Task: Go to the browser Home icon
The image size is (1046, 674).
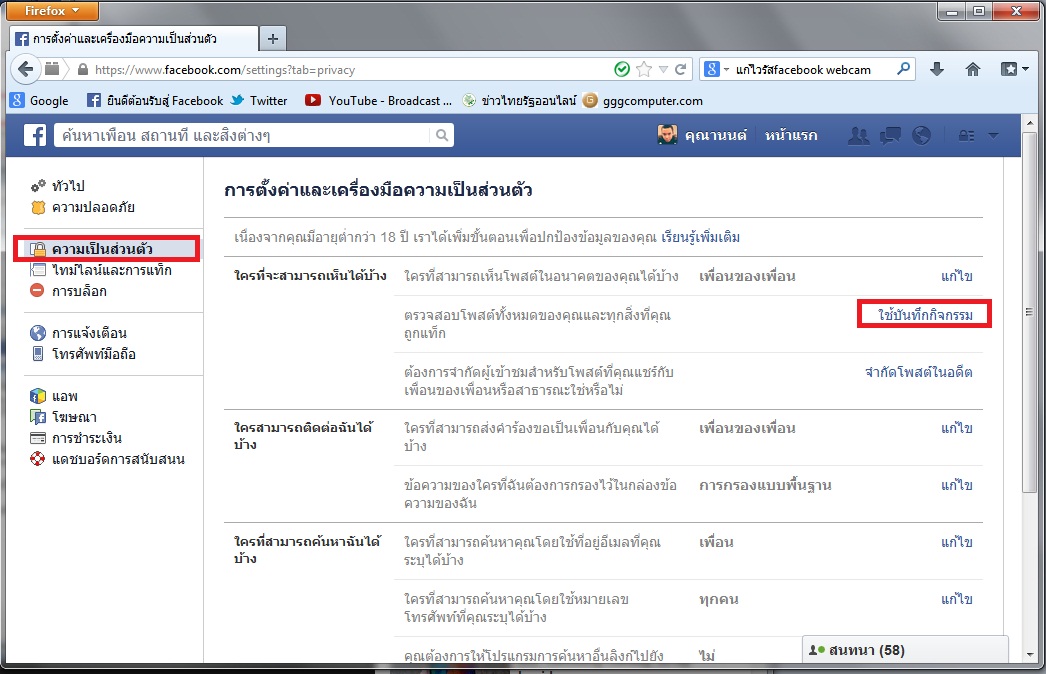Action: 973,69
